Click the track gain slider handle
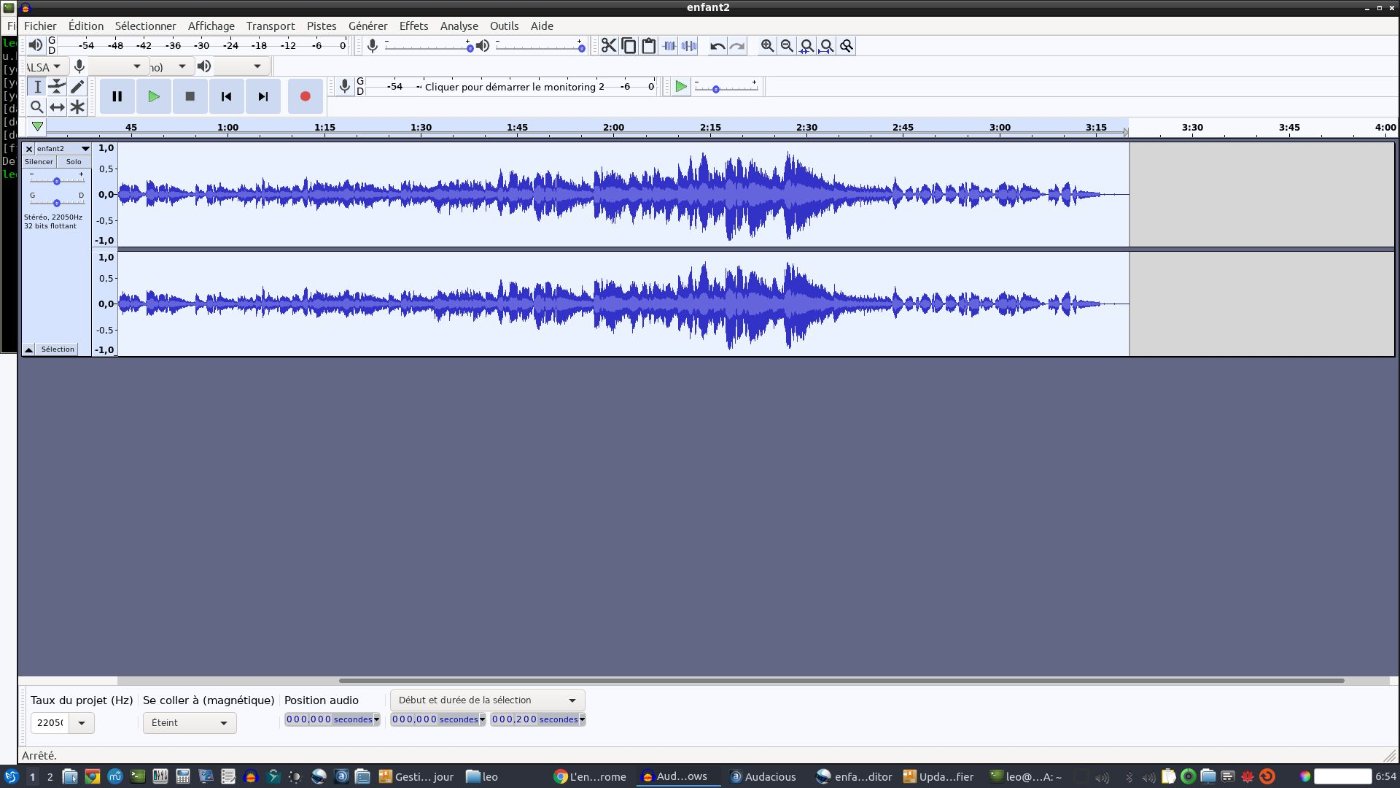This screenshot has width=1400, height=788. point(57,181)
